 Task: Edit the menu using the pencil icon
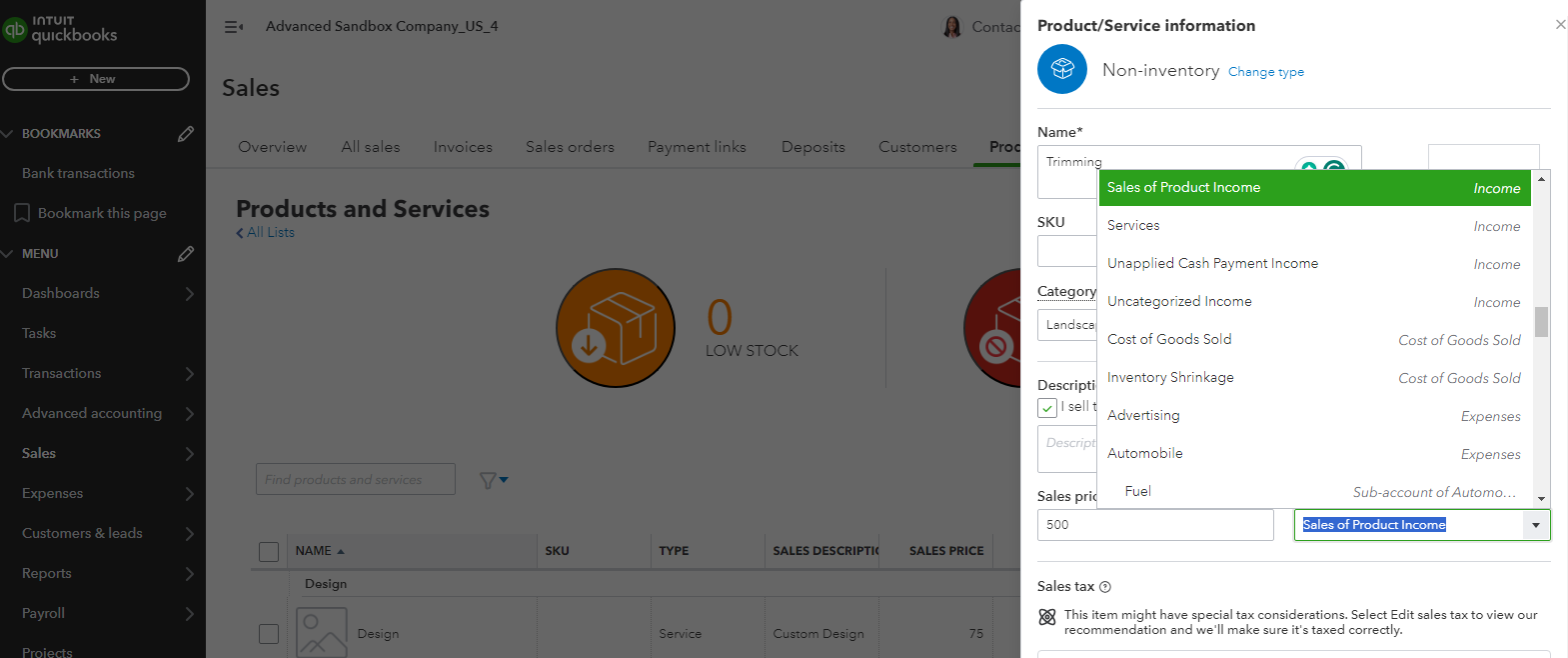[x=186, y=254]
